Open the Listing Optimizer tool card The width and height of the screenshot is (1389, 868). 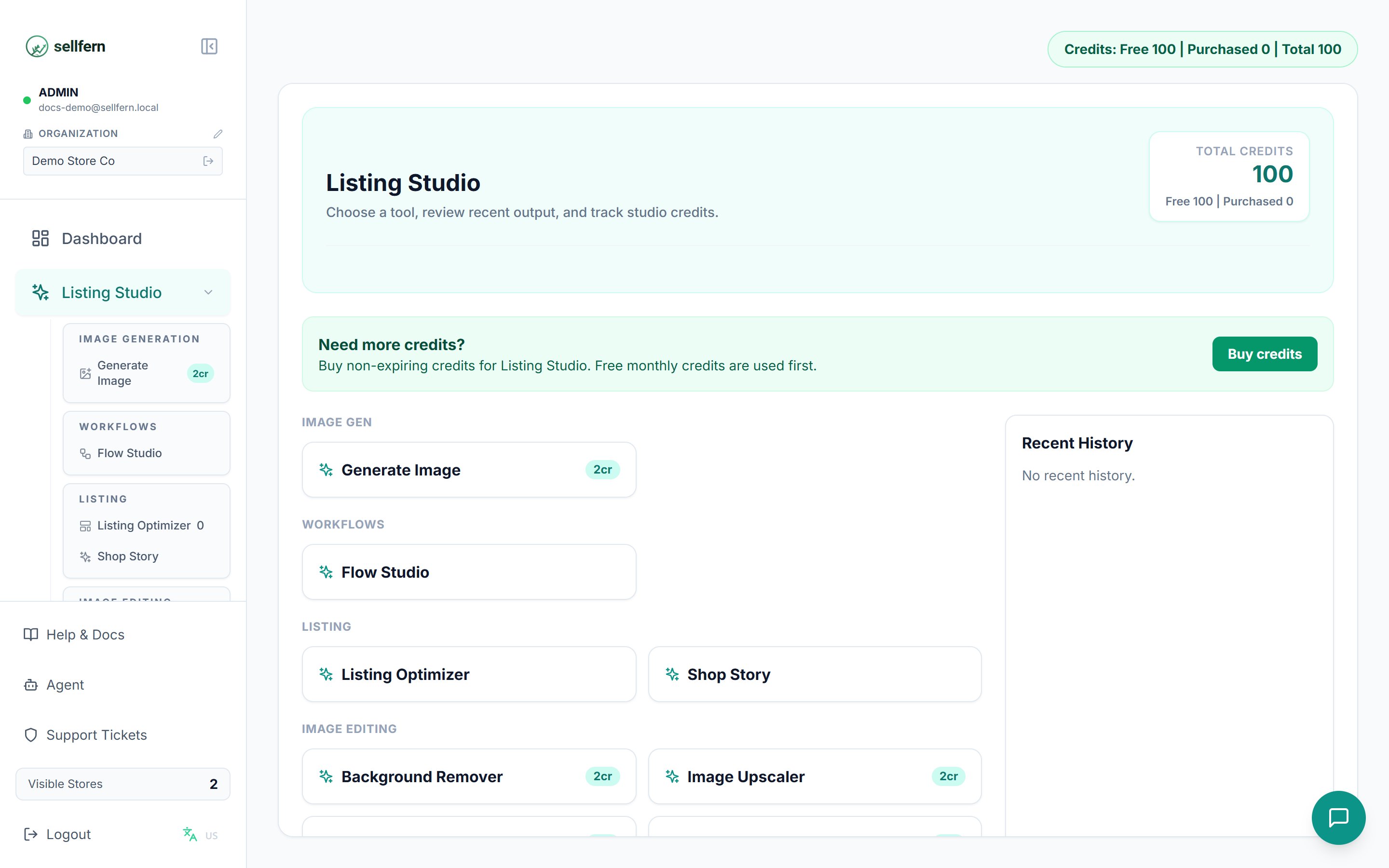coord(469,674)
